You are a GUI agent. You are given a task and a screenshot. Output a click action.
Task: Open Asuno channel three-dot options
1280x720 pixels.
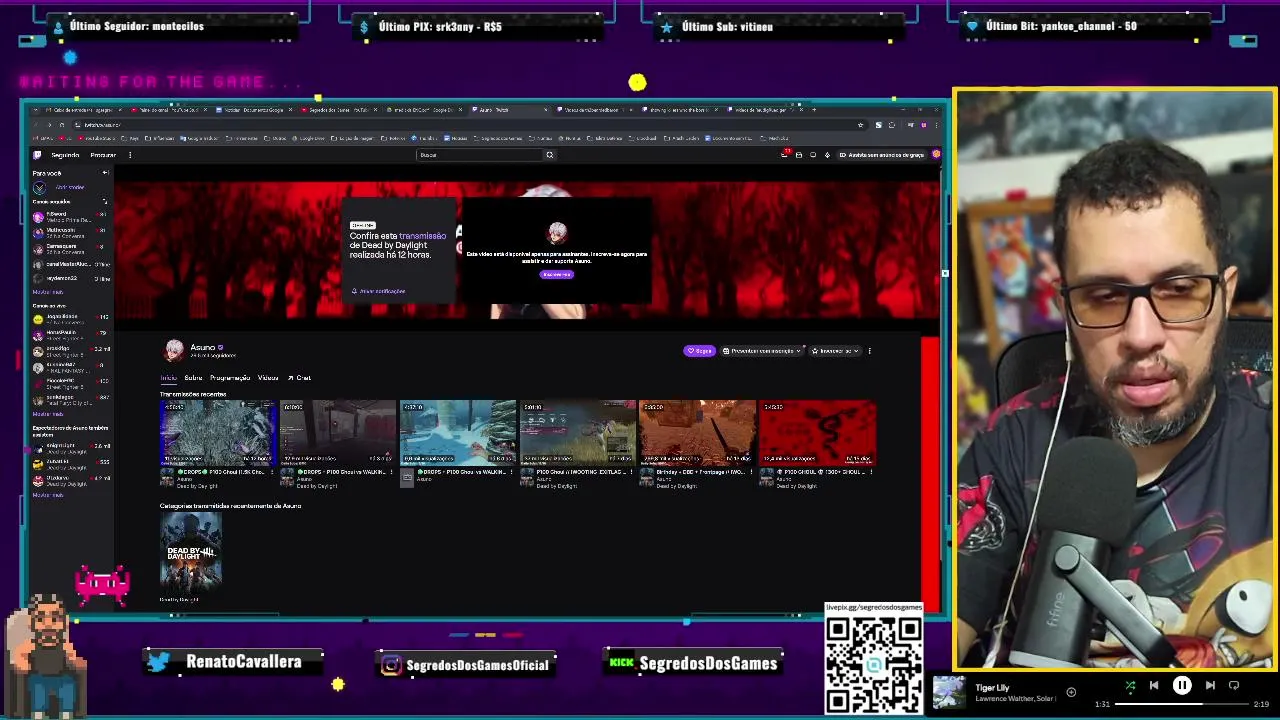coord(869,351)
